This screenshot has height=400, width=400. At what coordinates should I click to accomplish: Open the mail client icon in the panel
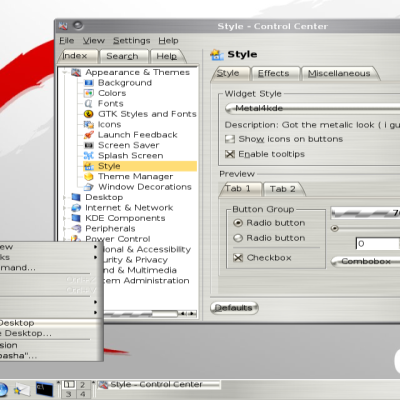[x=22, y=389]
